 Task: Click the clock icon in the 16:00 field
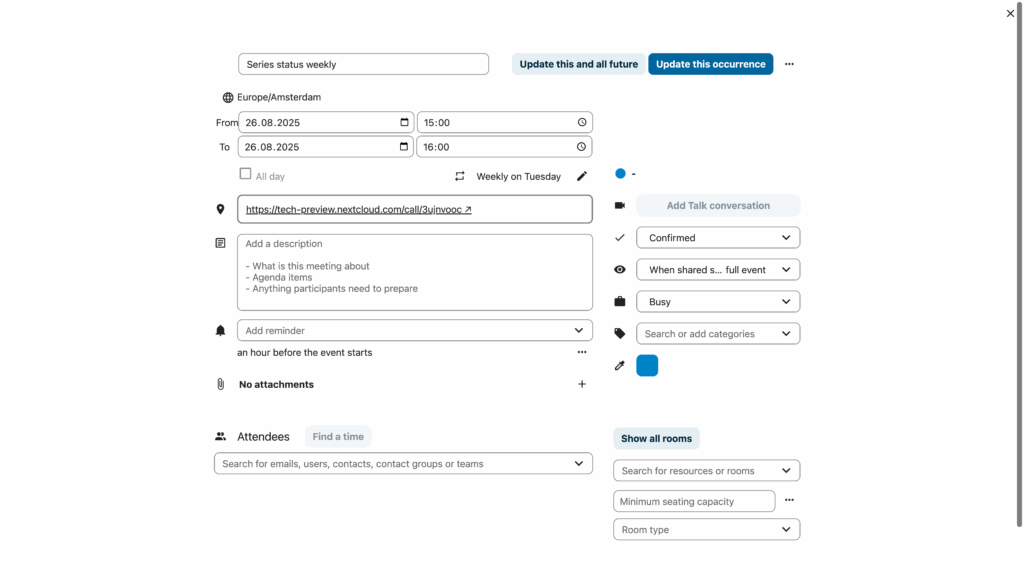581,146
